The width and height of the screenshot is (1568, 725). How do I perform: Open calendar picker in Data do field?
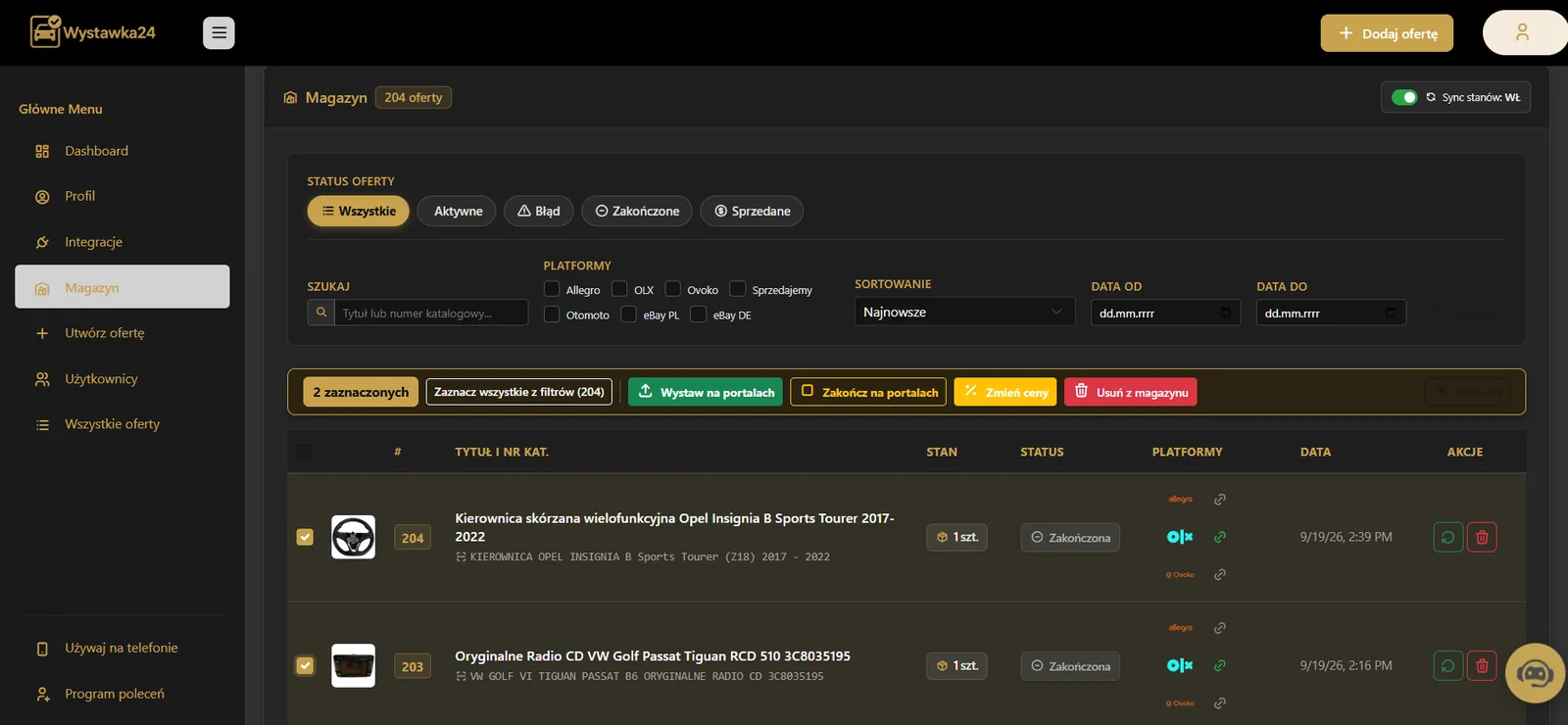point(1391,313)
